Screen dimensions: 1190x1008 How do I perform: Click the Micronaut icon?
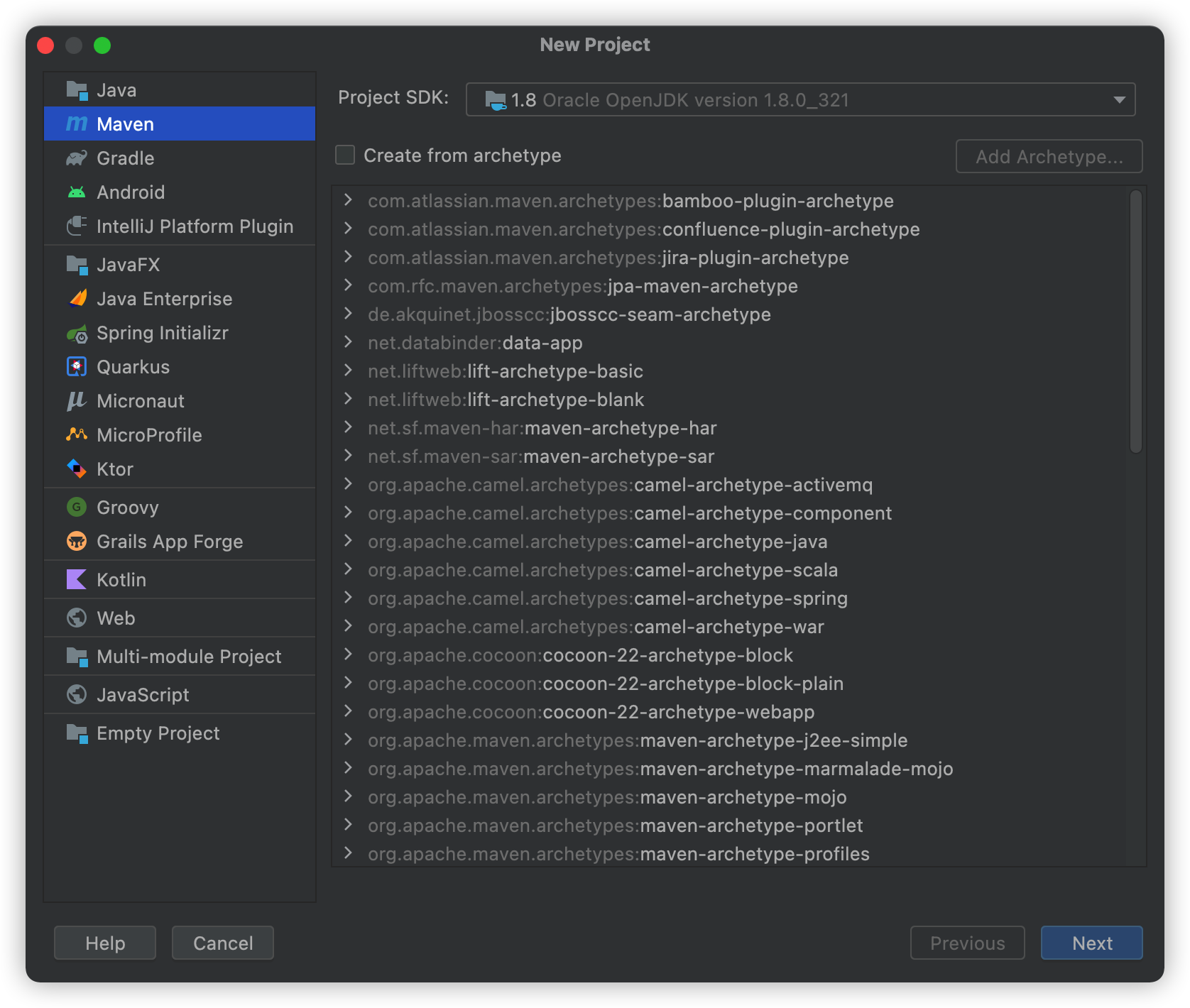point(78,400)
